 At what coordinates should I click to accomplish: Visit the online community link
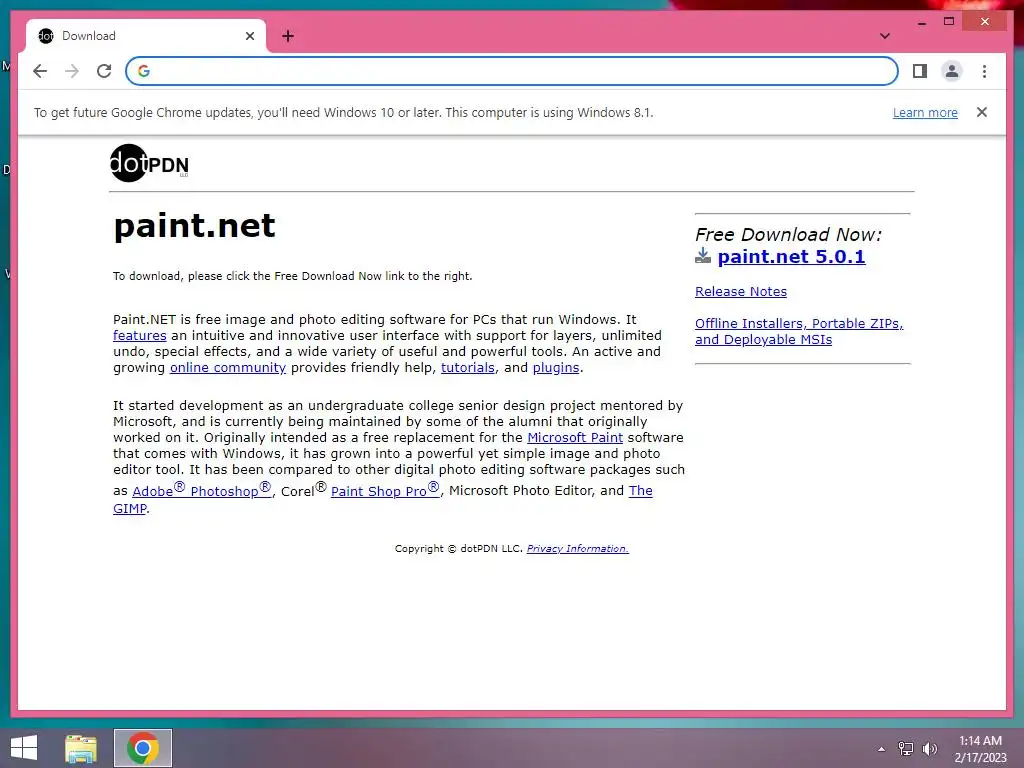point(228,368)
